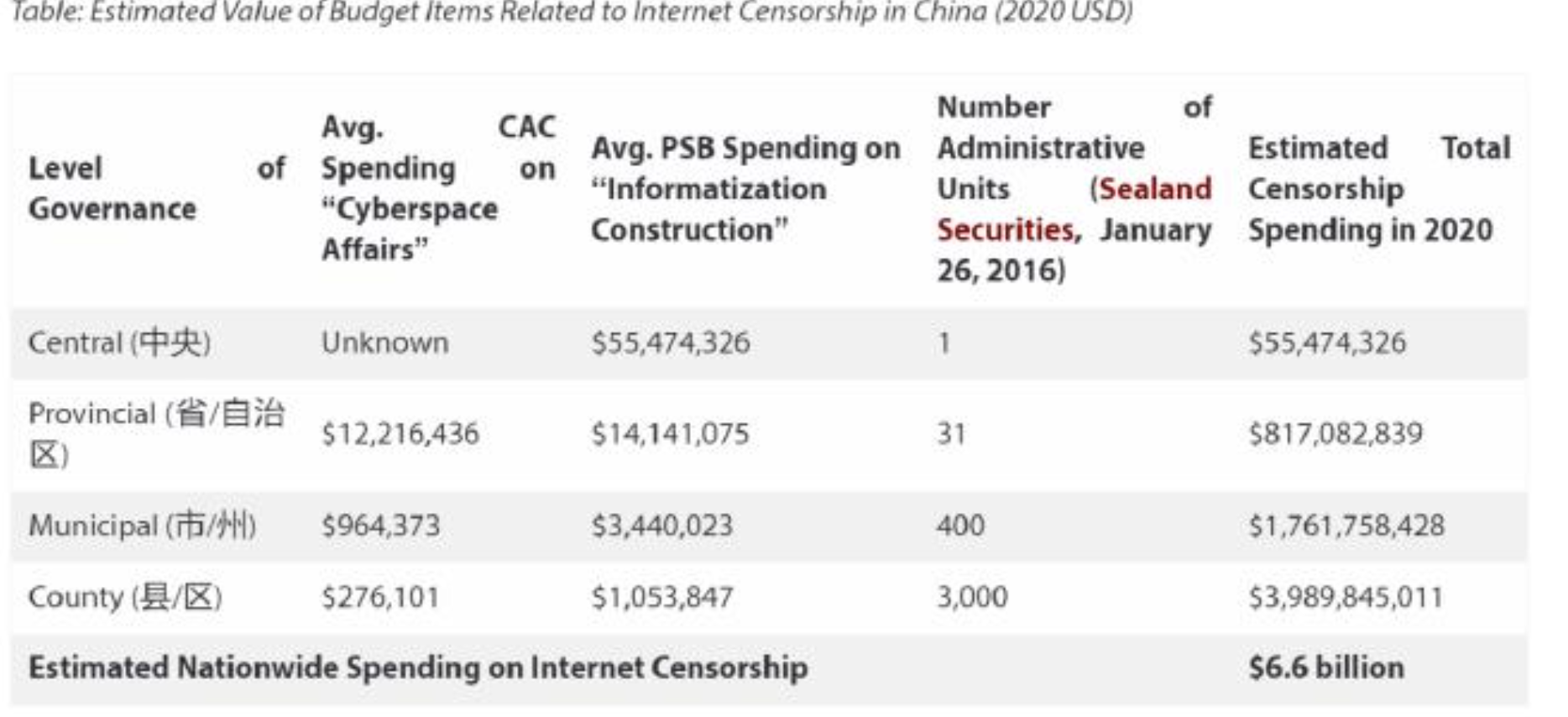1568x717 pixels.
Task: Click the 'Municipal (市/州)' row label
Action: pyautogui.click(x=142, y=526)
